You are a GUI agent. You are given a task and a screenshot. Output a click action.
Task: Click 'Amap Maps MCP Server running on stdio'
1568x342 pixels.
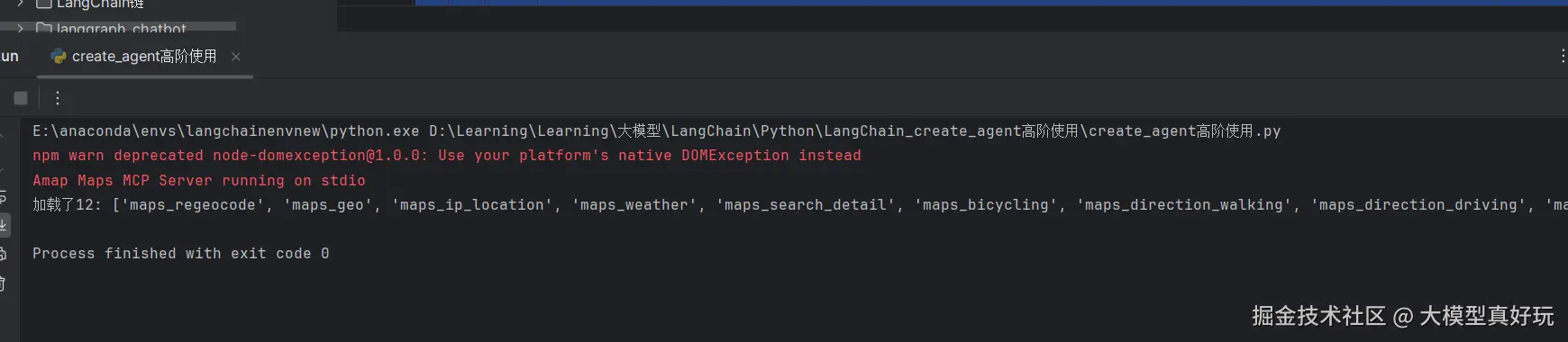199,181
